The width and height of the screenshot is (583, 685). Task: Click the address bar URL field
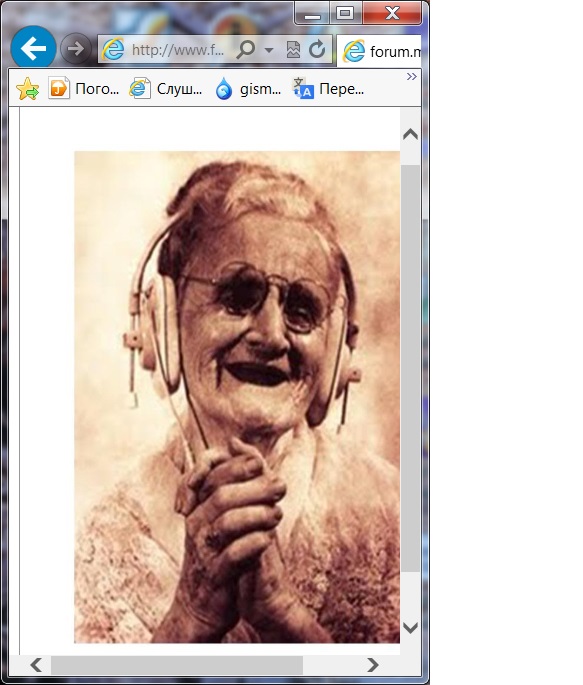click(x=176, y=50)
